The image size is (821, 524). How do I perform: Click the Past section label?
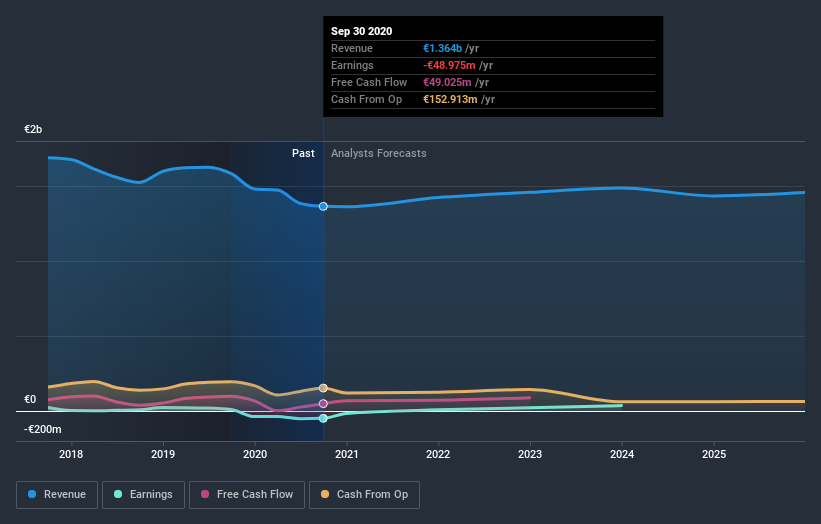coord(303,153)
